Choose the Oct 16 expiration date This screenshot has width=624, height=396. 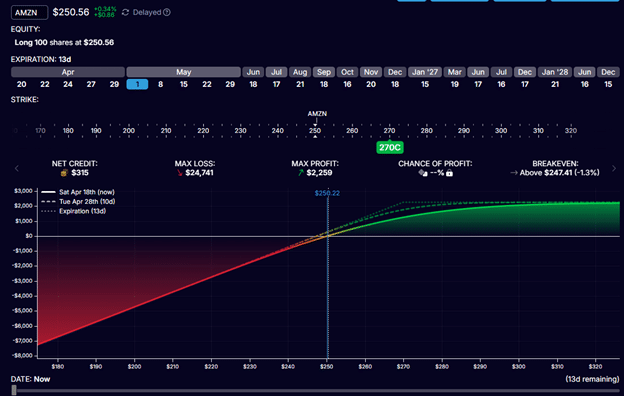click(x=347, y=84)
